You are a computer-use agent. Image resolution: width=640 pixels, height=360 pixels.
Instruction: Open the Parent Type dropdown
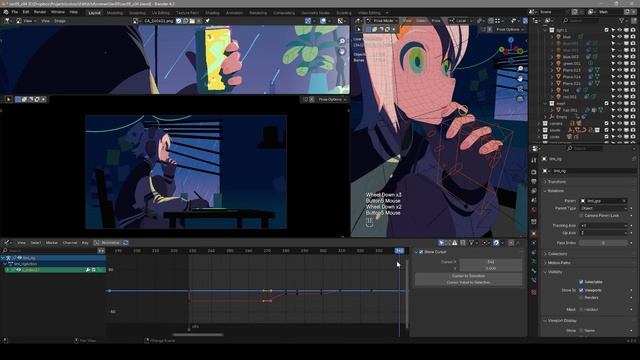(x=603, y=208)
